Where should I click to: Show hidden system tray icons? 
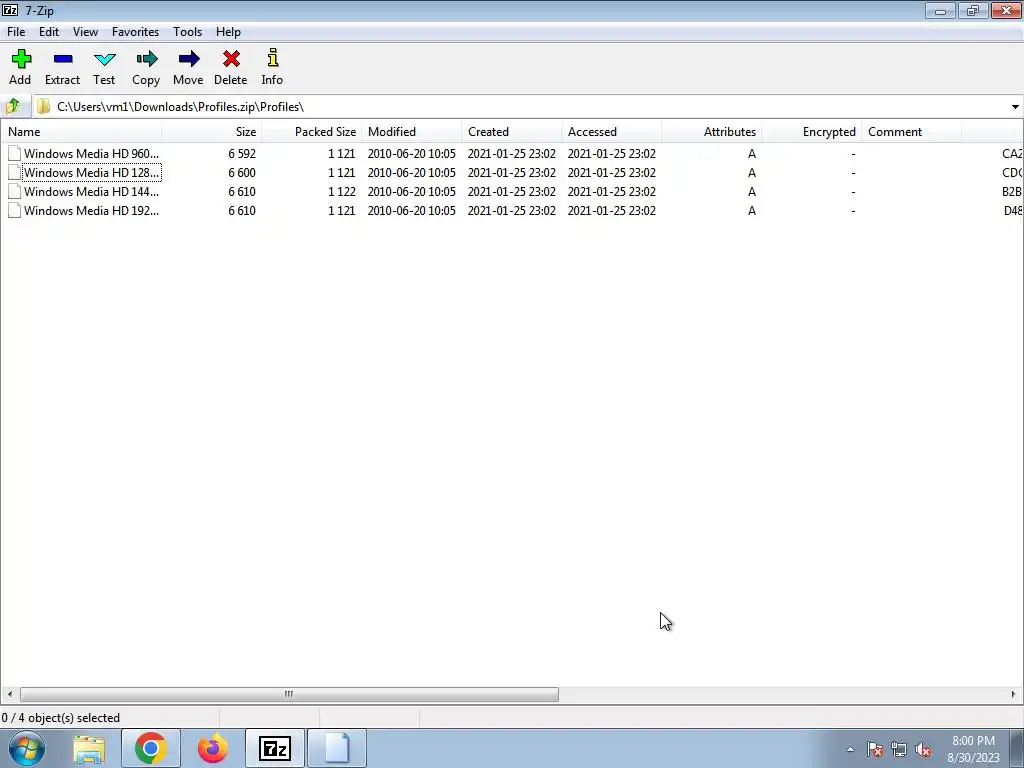850,749
